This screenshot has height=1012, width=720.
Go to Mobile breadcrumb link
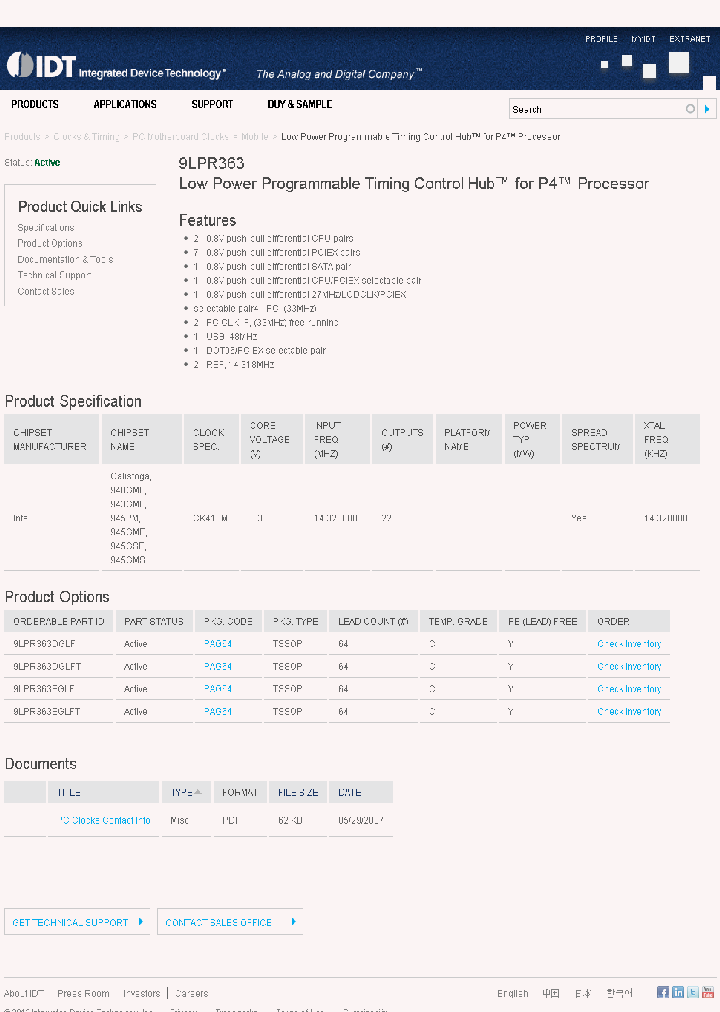pos(255,137)
